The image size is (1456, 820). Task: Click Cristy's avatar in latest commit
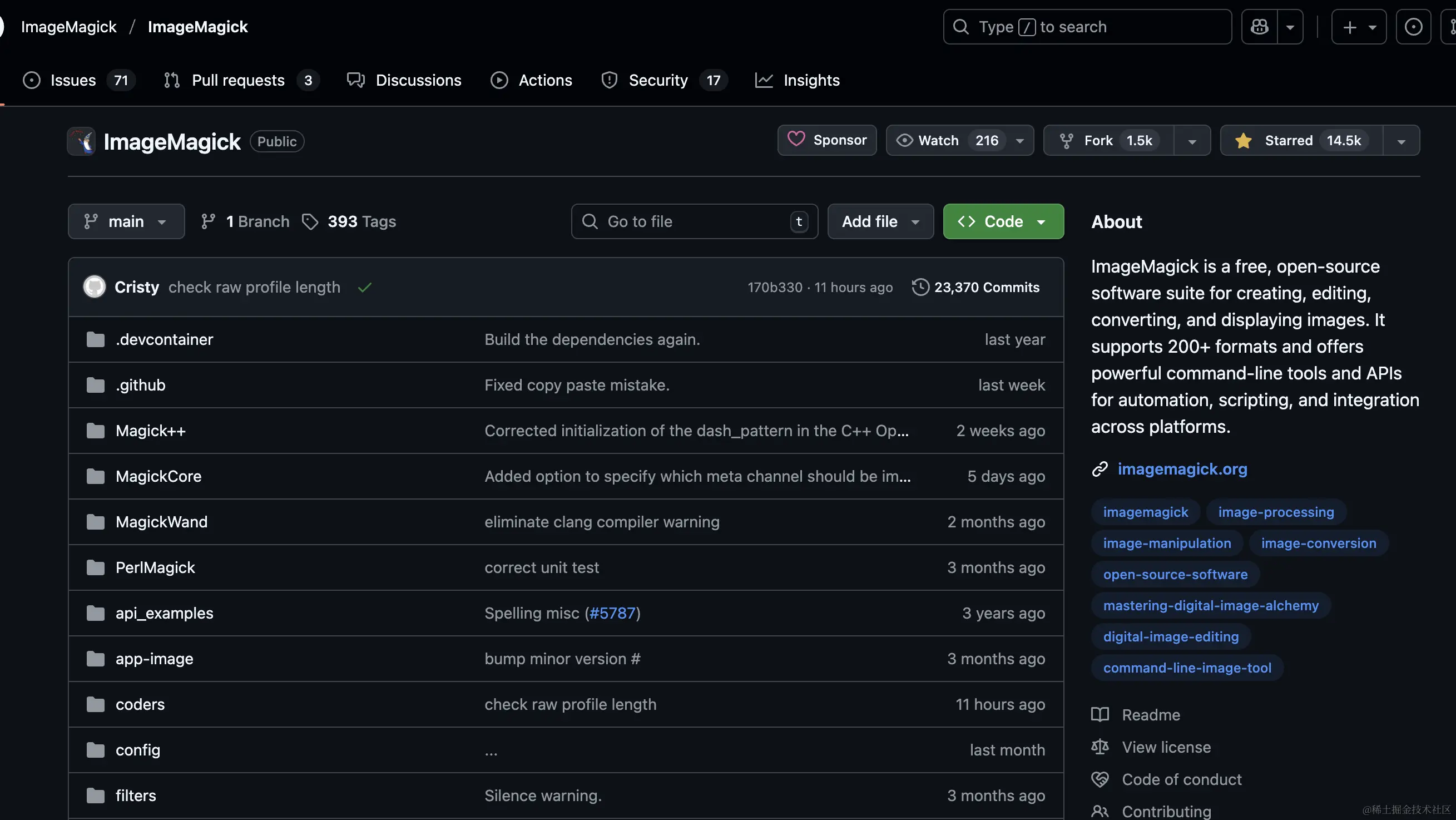(x=95, y=287)
